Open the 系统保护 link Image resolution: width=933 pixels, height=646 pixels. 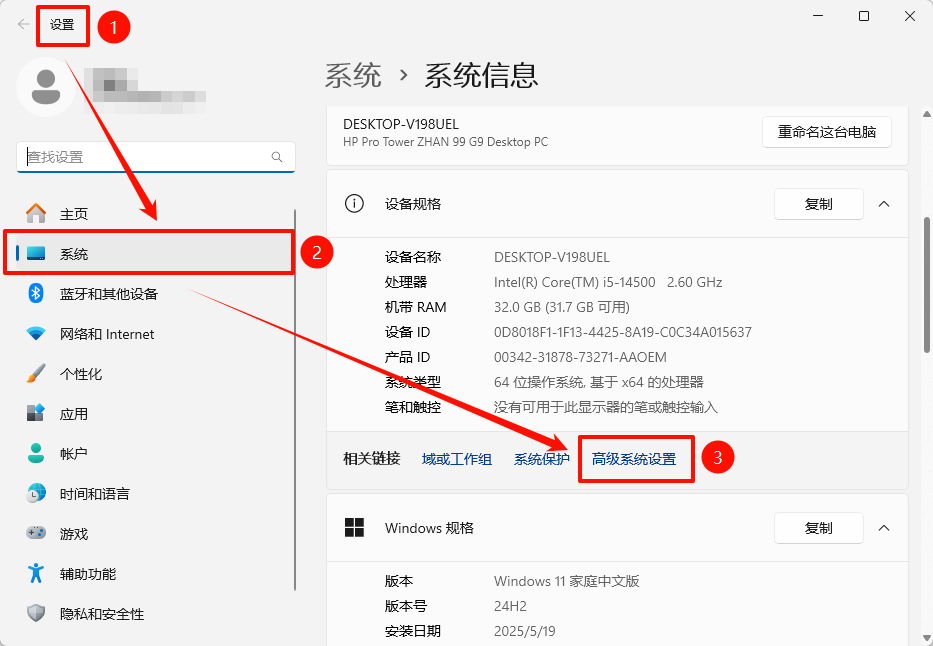pos(540,459)
